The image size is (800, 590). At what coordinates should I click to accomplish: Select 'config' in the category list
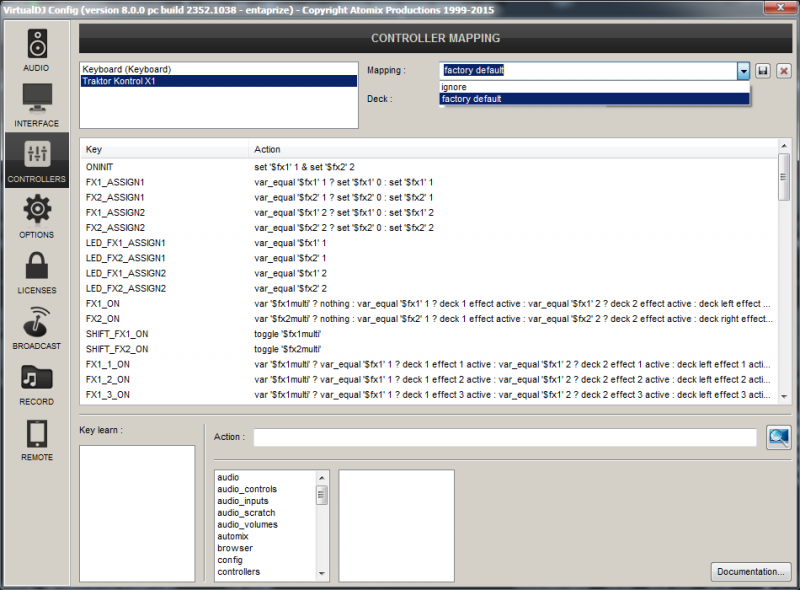266,559
